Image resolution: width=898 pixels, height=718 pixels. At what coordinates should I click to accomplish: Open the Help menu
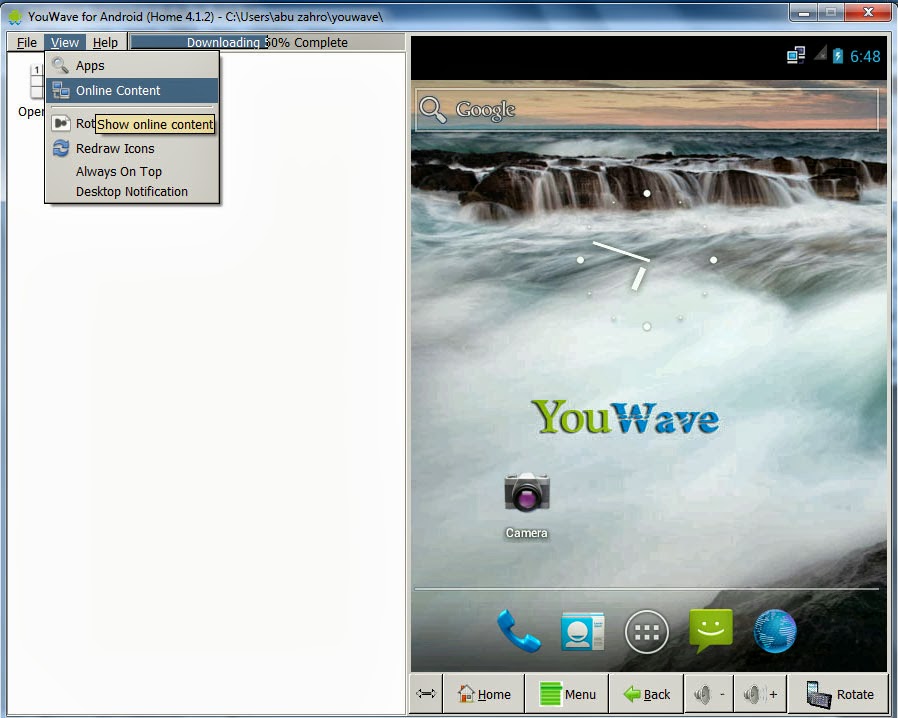click(105, 42)
